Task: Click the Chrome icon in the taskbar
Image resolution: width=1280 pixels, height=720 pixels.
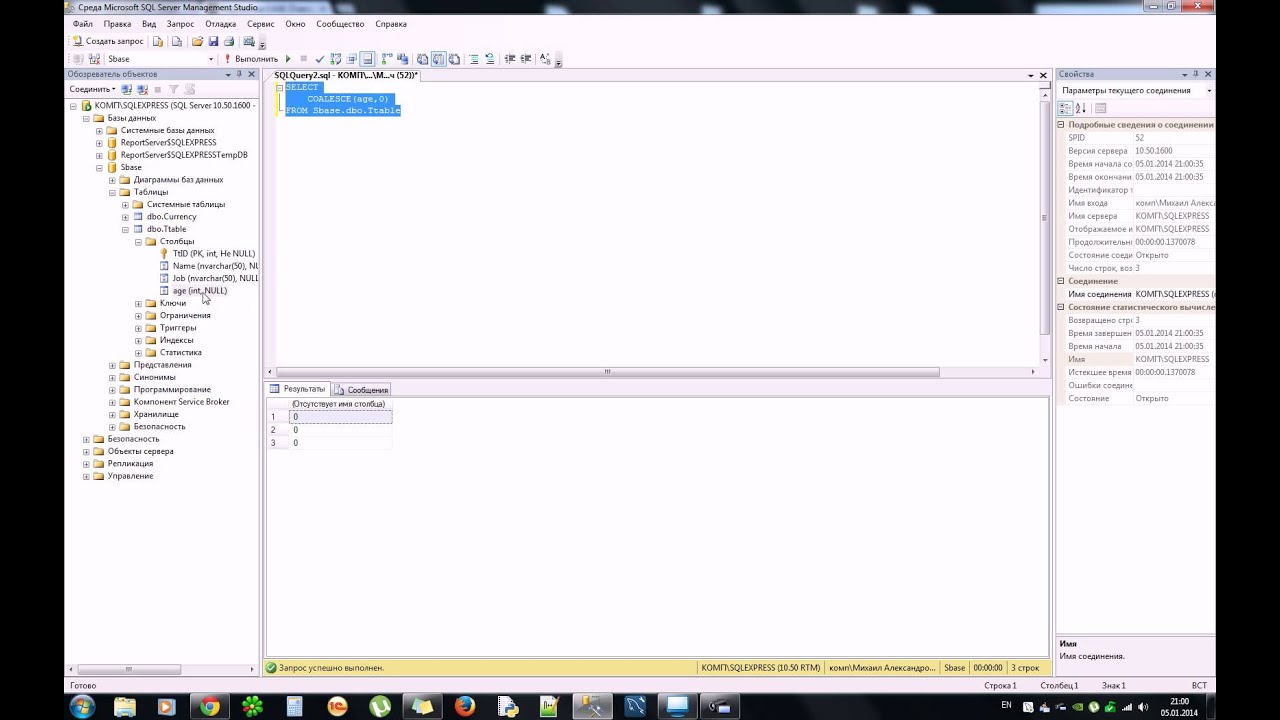Action: pyautogui.click(x=210, y=707)
